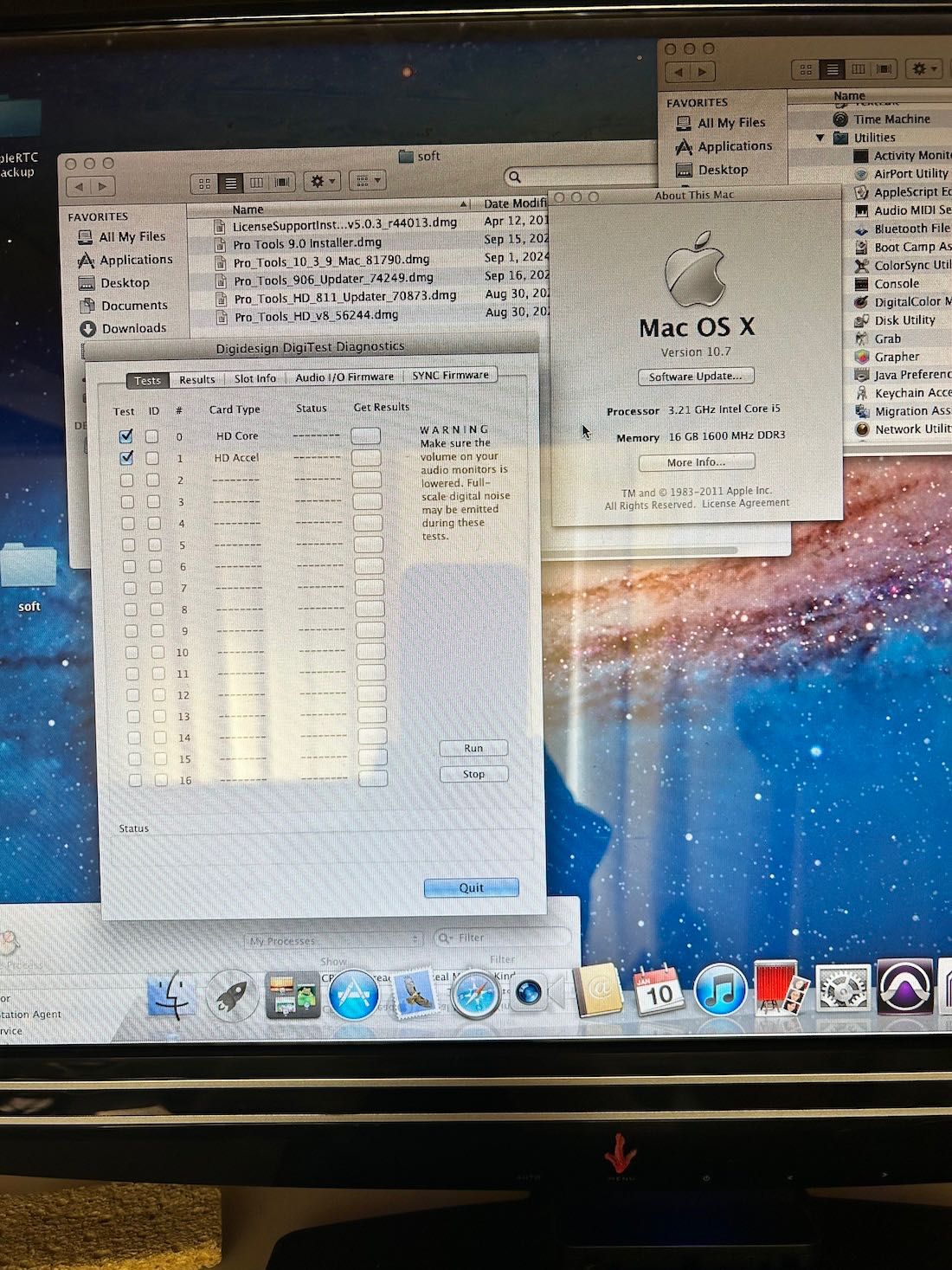Open the SYNC Firmware tab

(x=450, y=375)
